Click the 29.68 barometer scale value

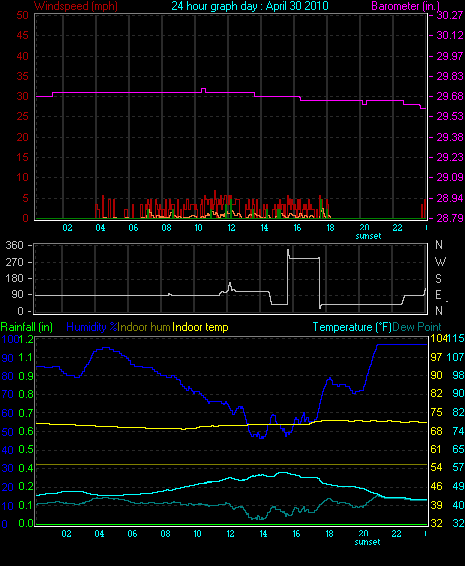(x=450, y=96)
